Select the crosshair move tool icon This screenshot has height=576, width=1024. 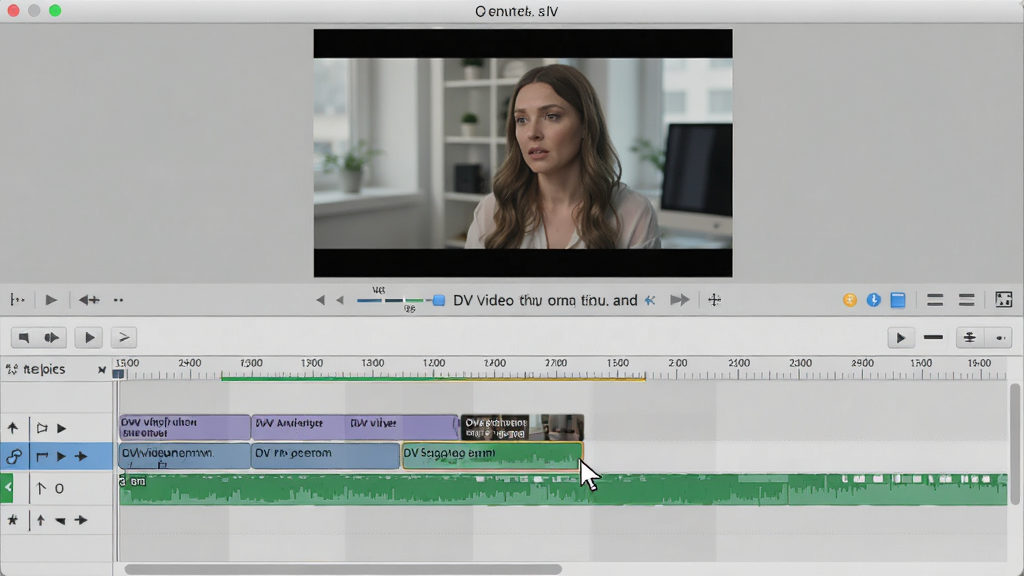point(714,300)
